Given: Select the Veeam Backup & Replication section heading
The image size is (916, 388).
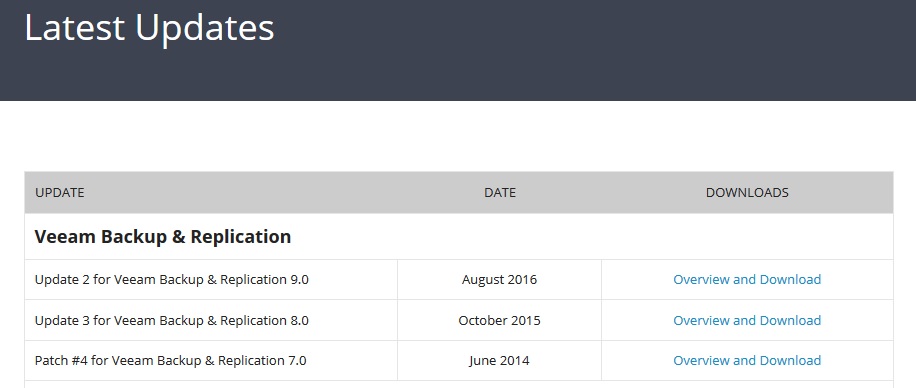Looking at the screenshot, I should click(x=163, y=237).
